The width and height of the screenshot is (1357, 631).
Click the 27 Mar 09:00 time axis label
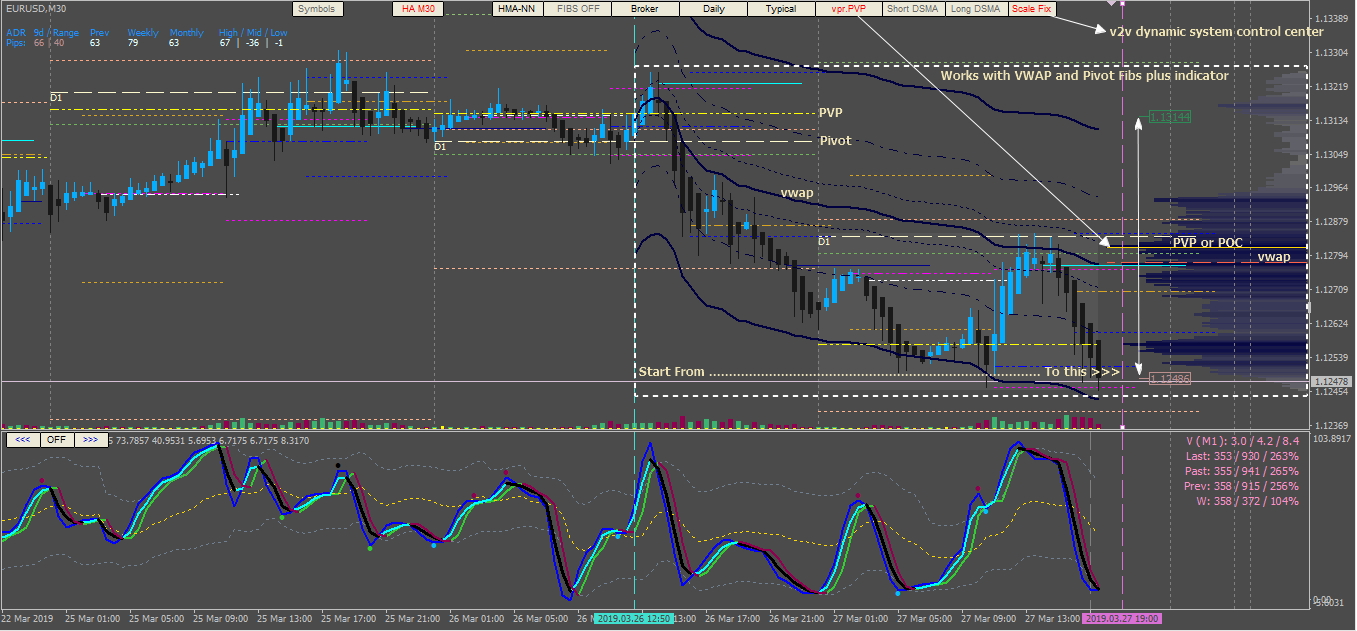pyautogui.click(x=988, y=619)
